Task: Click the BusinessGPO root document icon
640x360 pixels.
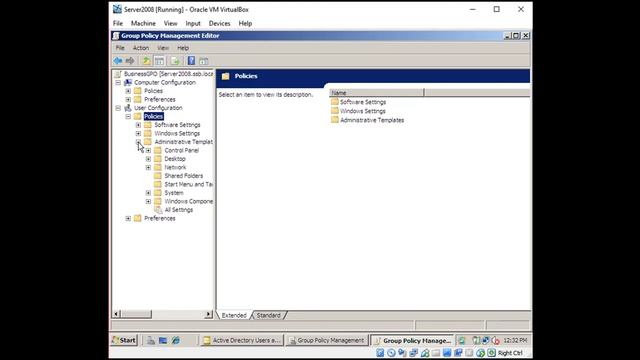Action: coord(118,74)
